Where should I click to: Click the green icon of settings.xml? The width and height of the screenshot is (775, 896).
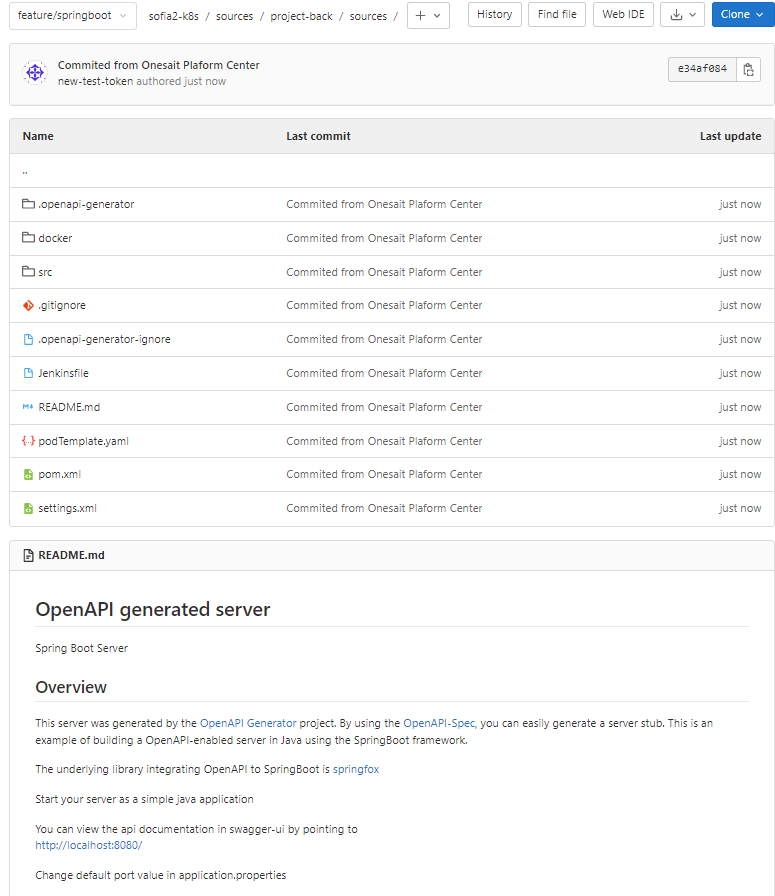tap(28, 508)
